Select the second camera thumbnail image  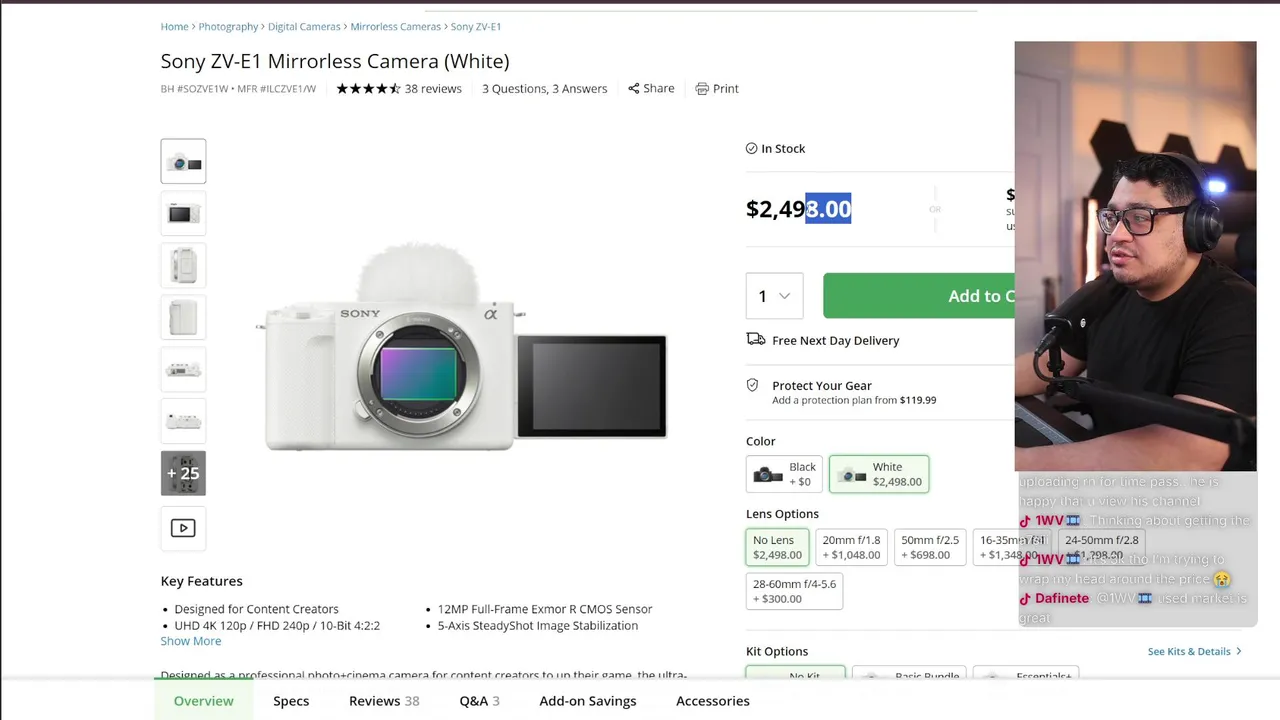pyautogui.click(x=183, y=213)
